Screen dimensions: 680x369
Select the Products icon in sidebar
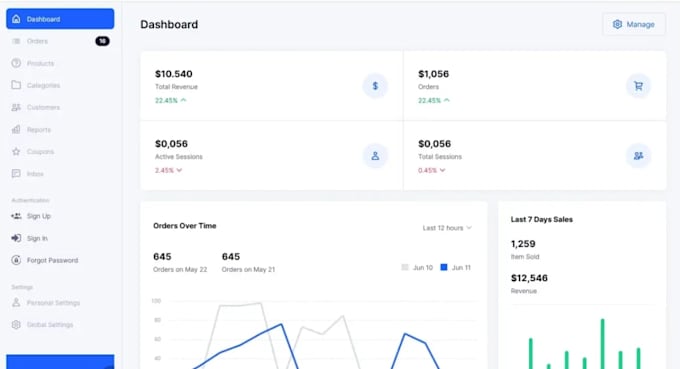coord(16,63)
